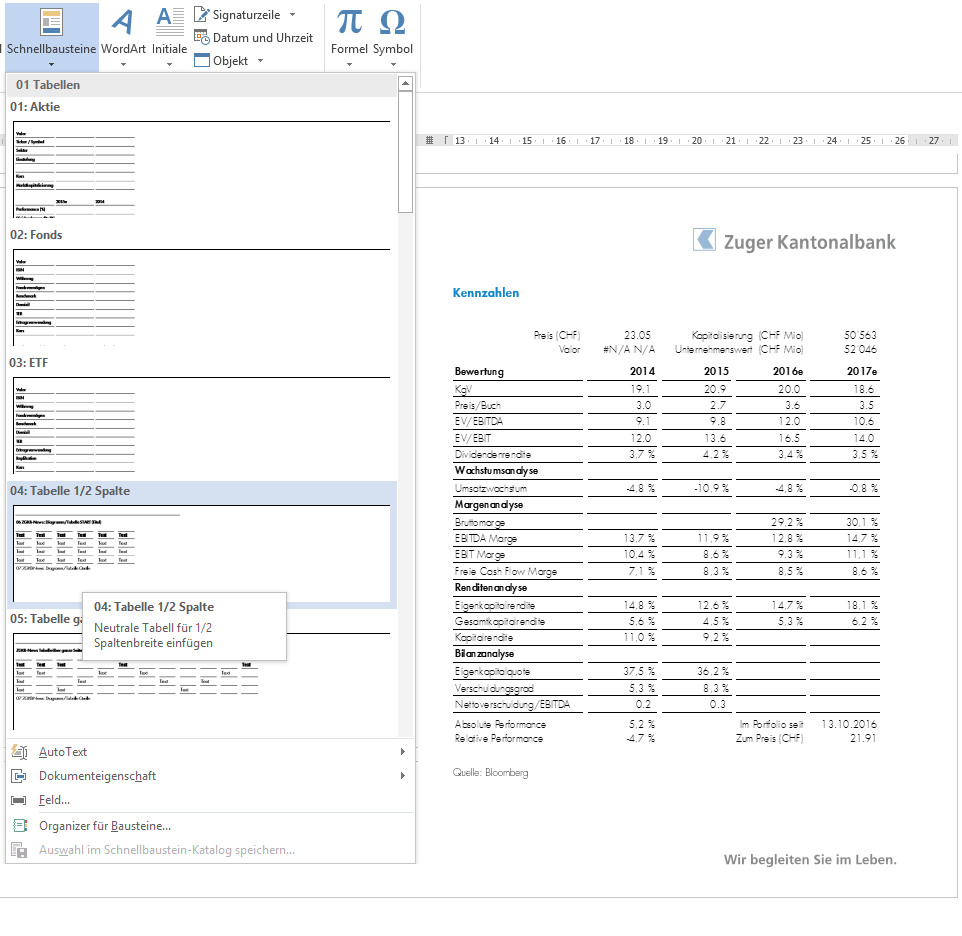The height and width of the screenshot is (936, 962).
Task: Select the 2015 column header
Action: [716, 371]
